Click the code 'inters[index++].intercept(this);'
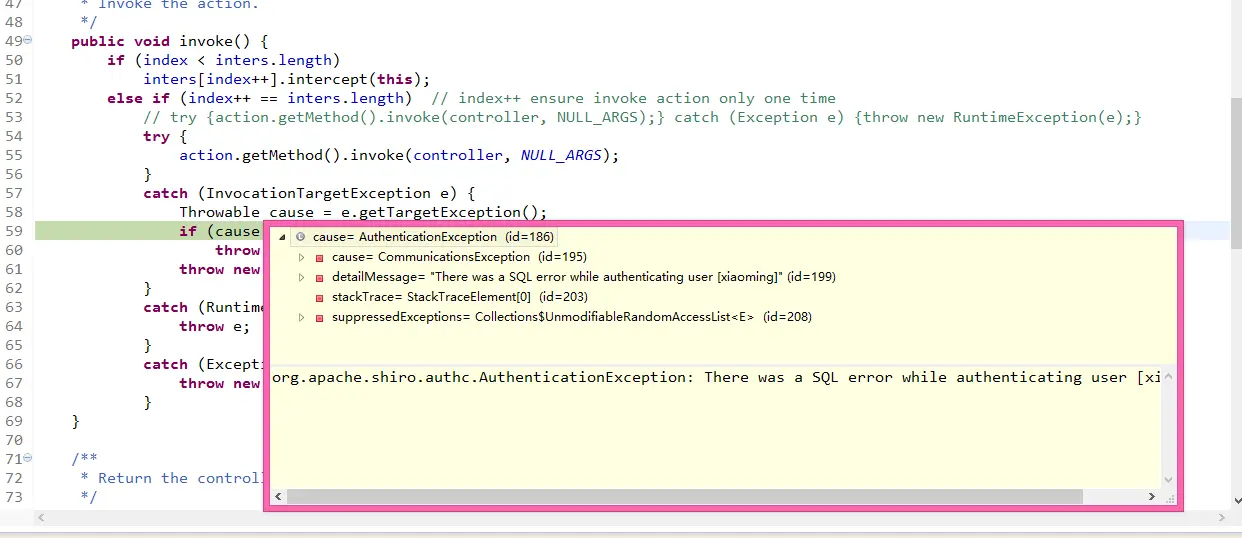Image resolution: width=1242 pixels, height=538 pixels. pyautogui.click(x=287, y=79)
